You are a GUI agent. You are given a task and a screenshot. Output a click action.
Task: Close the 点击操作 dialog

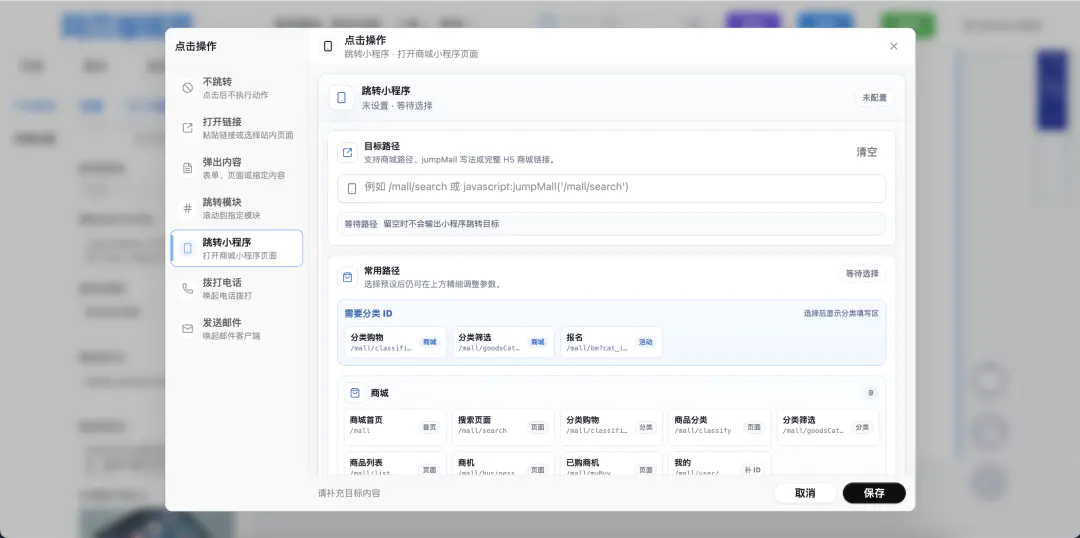(893, 46)
